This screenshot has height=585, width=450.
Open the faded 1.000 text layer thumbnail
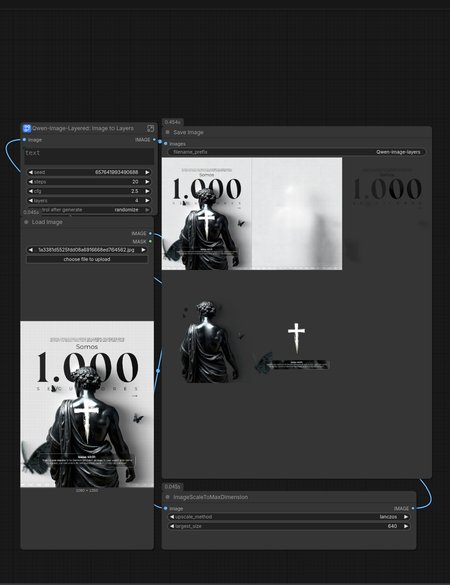387,213
